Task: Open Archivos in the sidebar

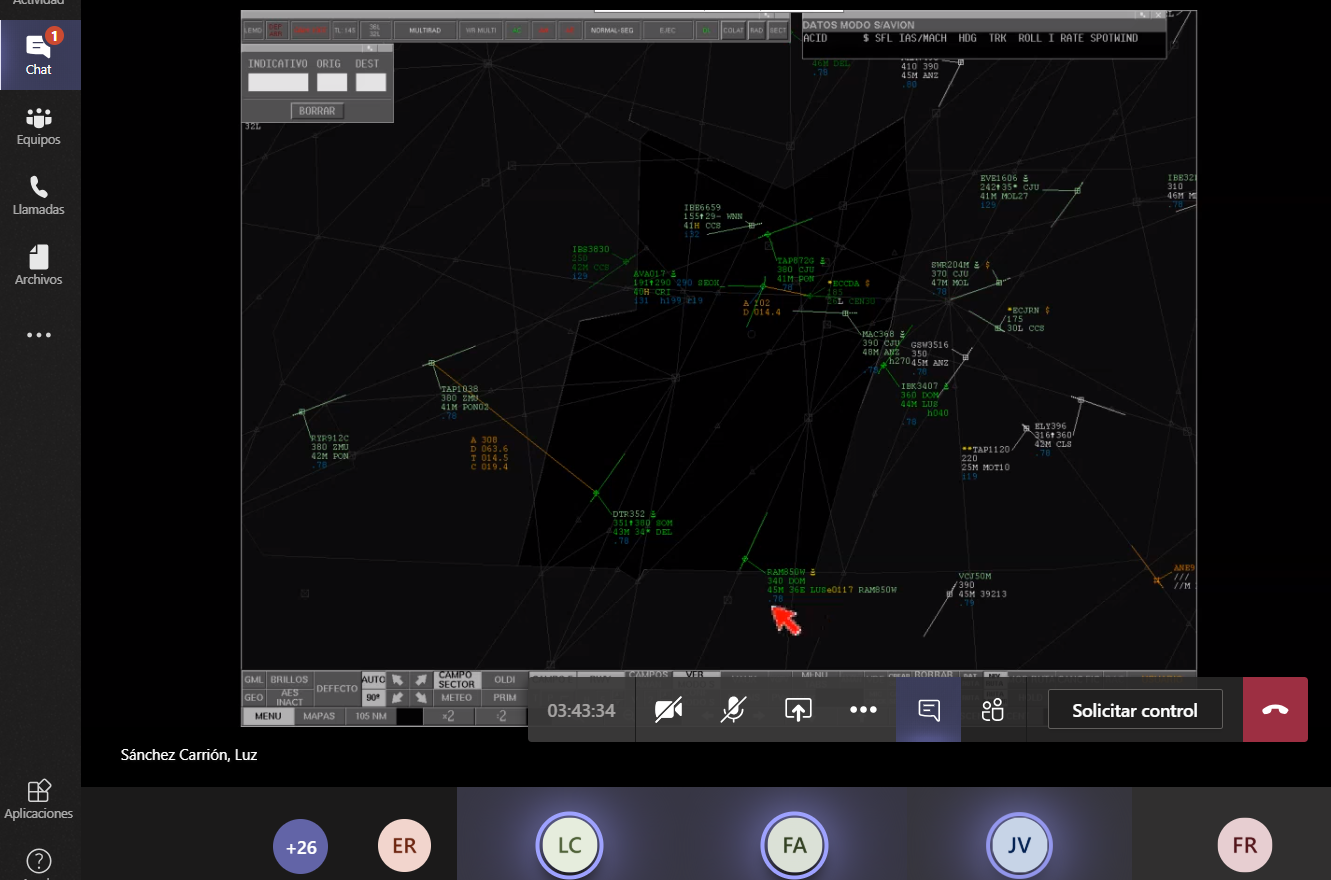Action: pos(39,265)
